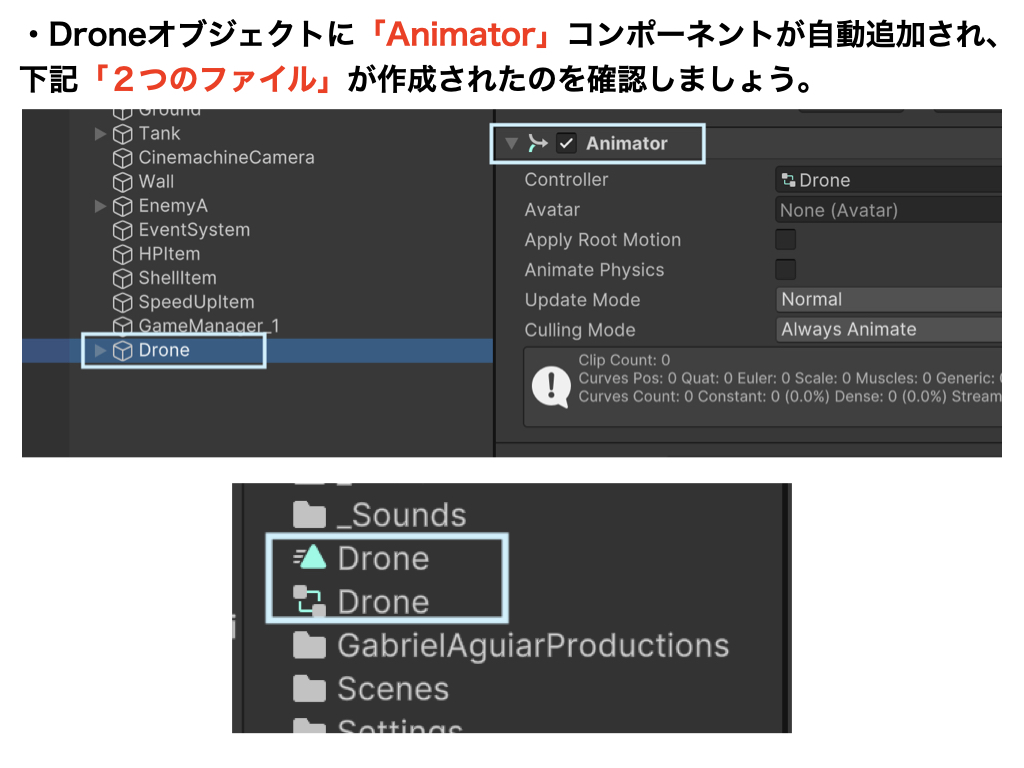The height and width of the screenshot is (768, 1024).
Task: Open the GabrielAguiarProductions folder icon
Action: (310, 646)
